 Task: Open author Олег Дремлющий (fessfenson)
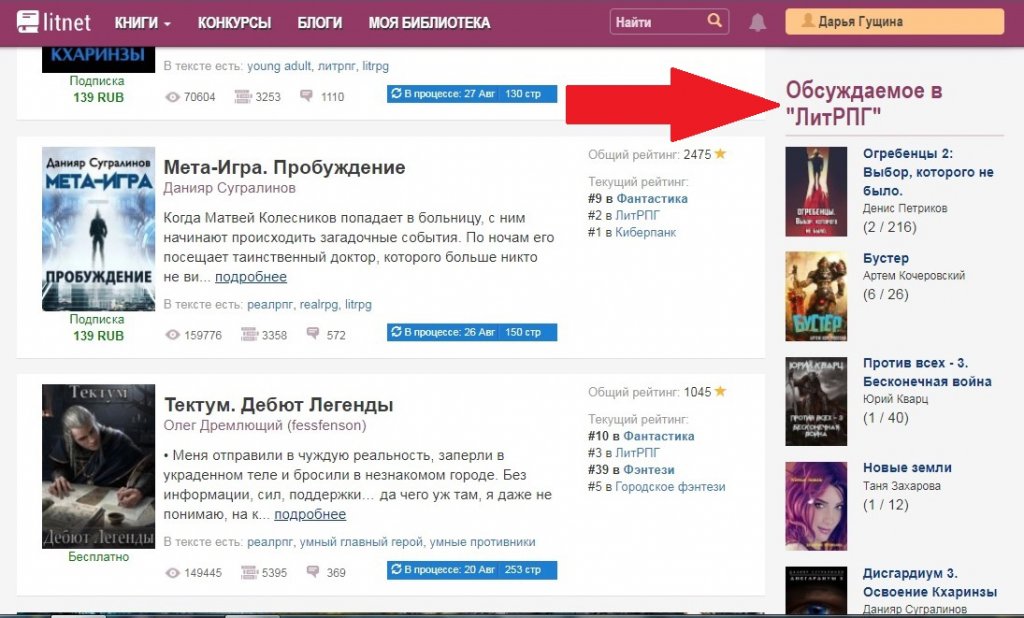click(264, 426)
